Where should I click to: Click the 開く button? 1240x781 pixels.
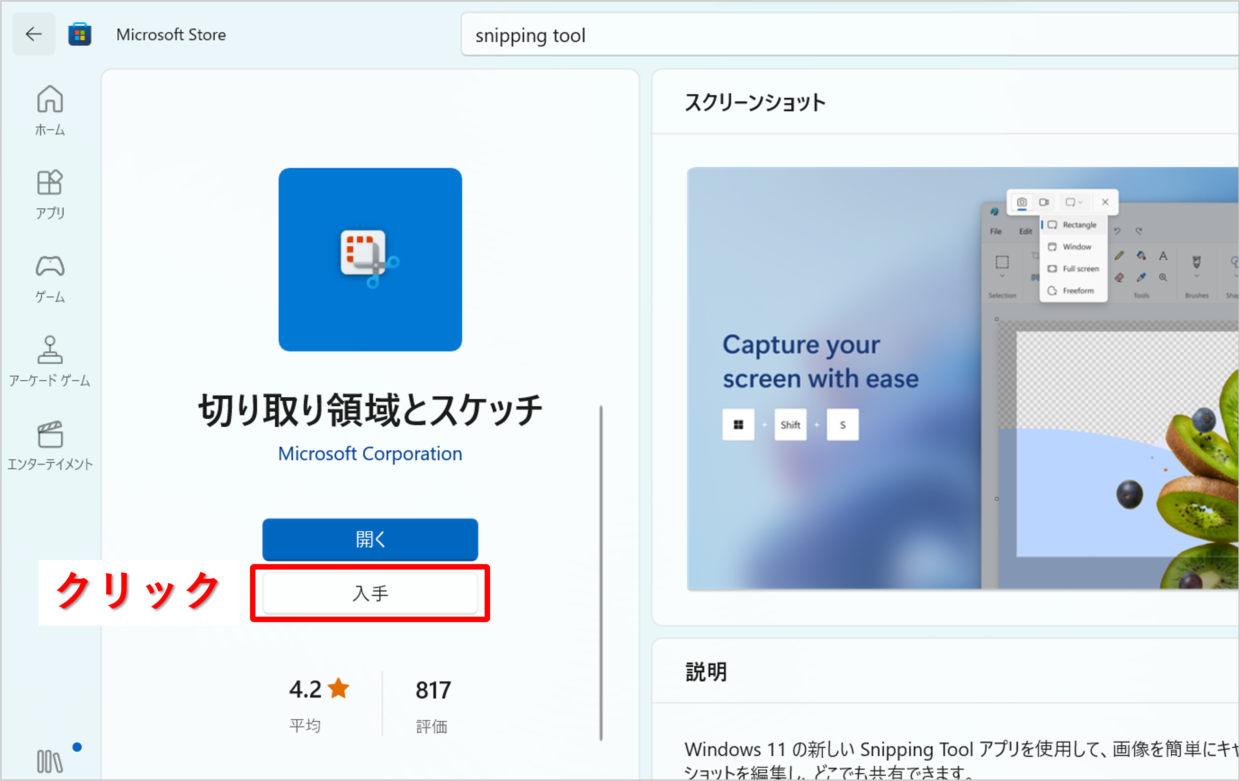pos(370,539)
